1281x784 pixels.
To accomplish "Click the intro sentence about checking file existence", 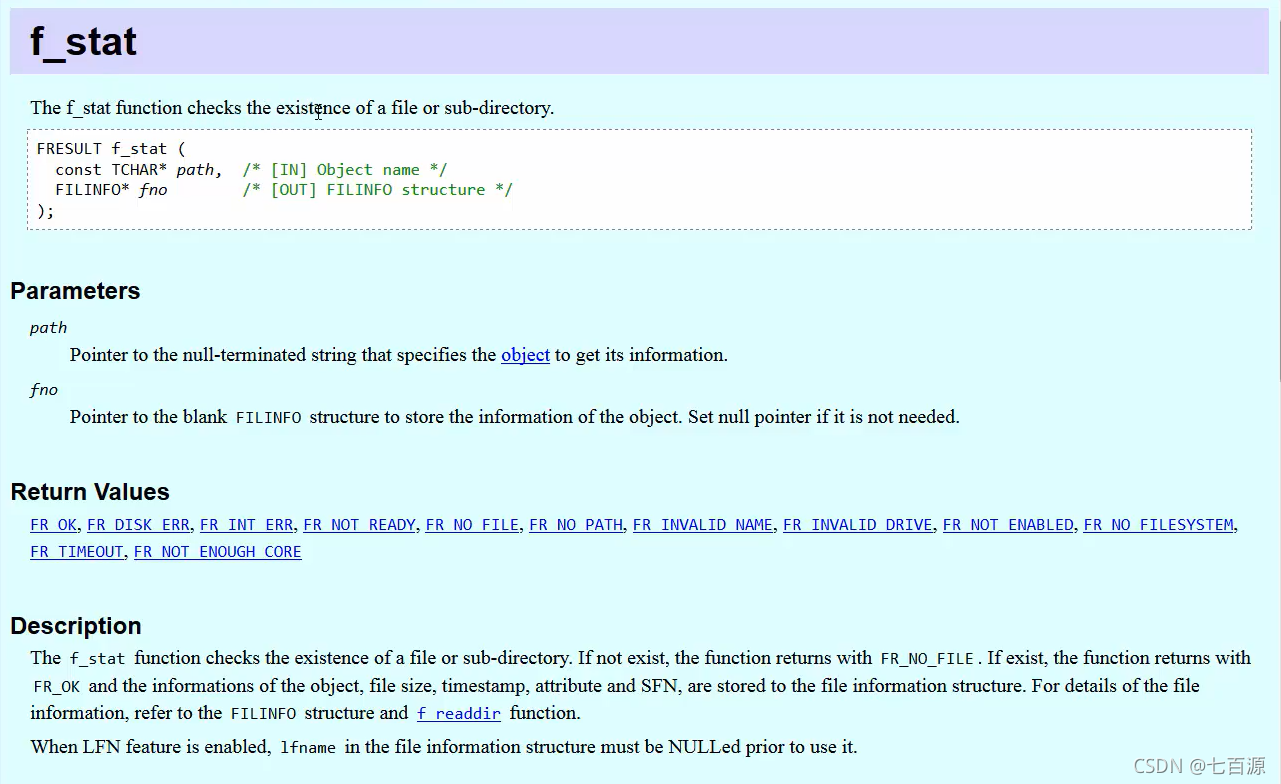I will pyautogui.click(x=292, y=108).
